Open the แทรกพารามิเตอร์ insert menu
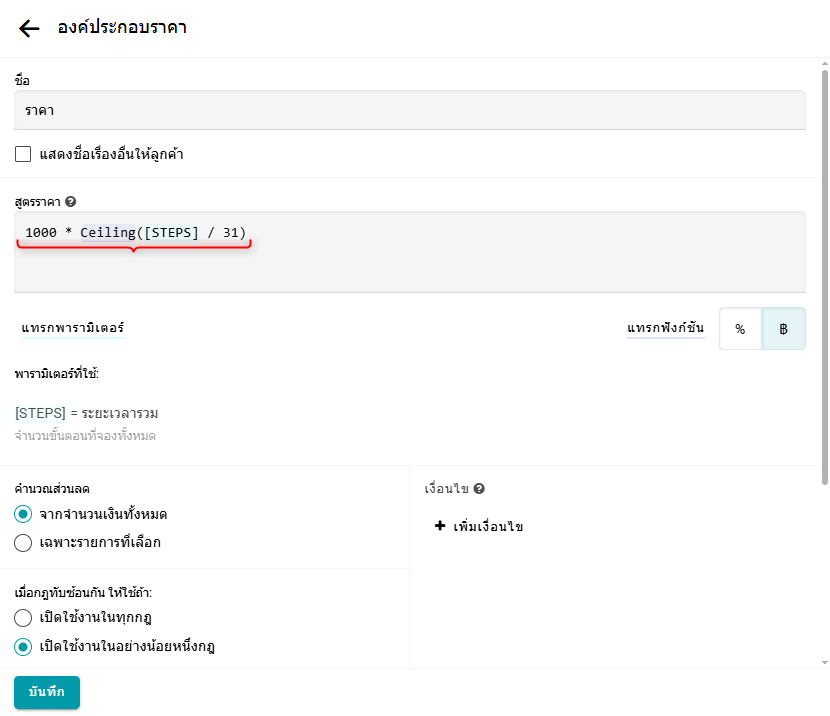The height and width of the screenshot is (716, 830). (72, 328)
